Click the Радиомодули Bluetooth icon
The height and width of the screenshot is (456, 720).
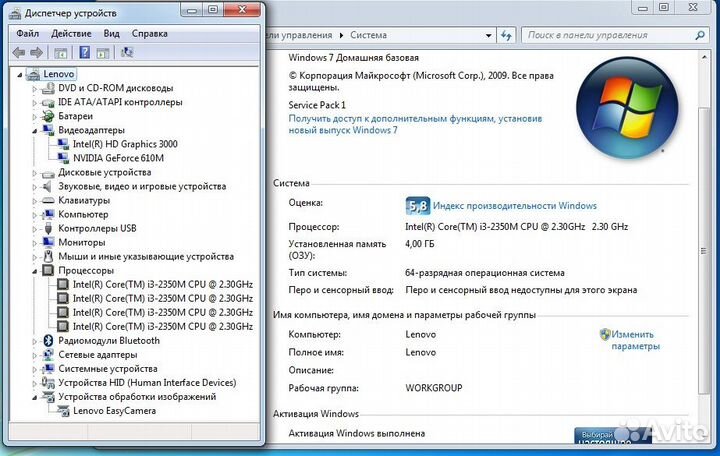(48, 341)
